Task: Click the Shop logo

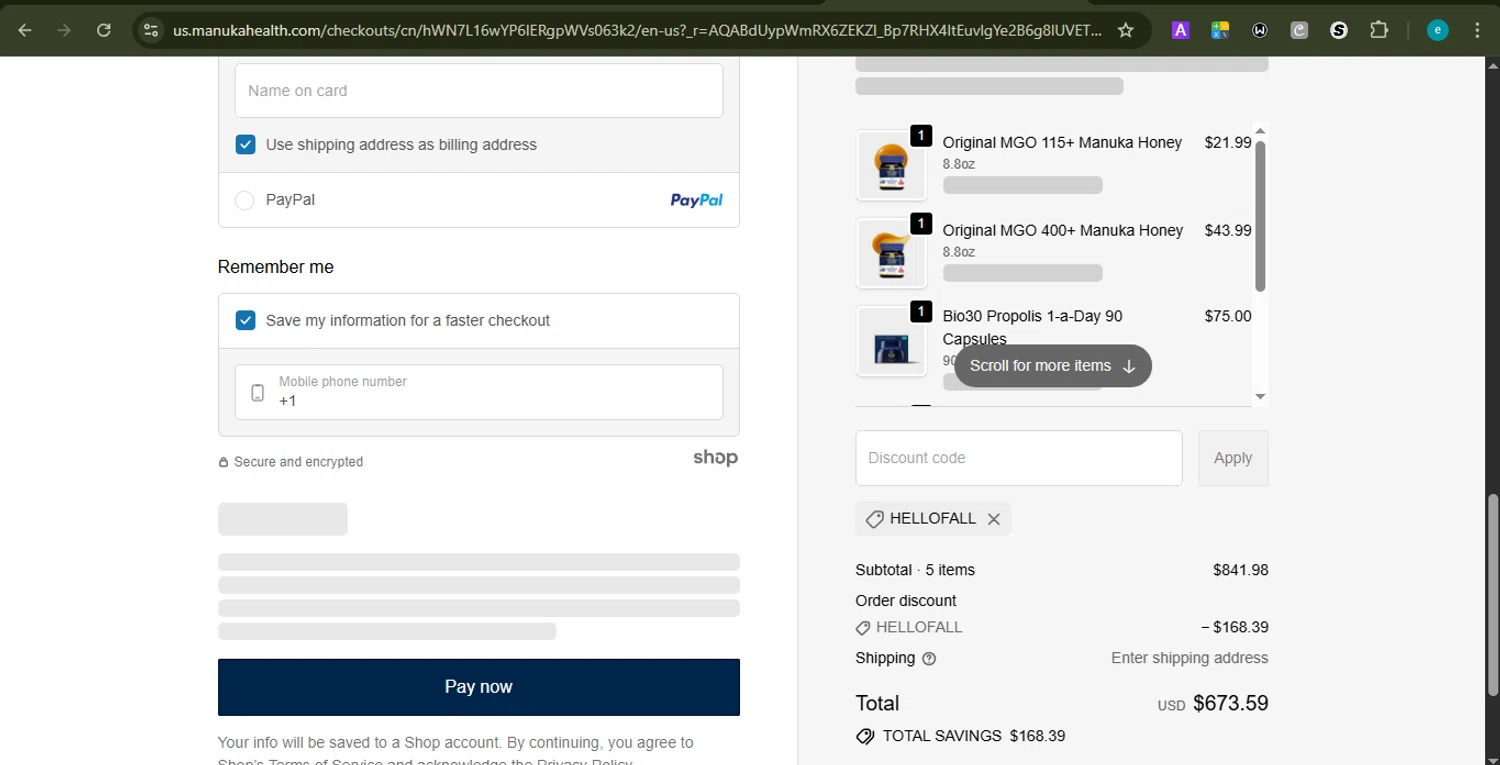Action: [715, 458]
